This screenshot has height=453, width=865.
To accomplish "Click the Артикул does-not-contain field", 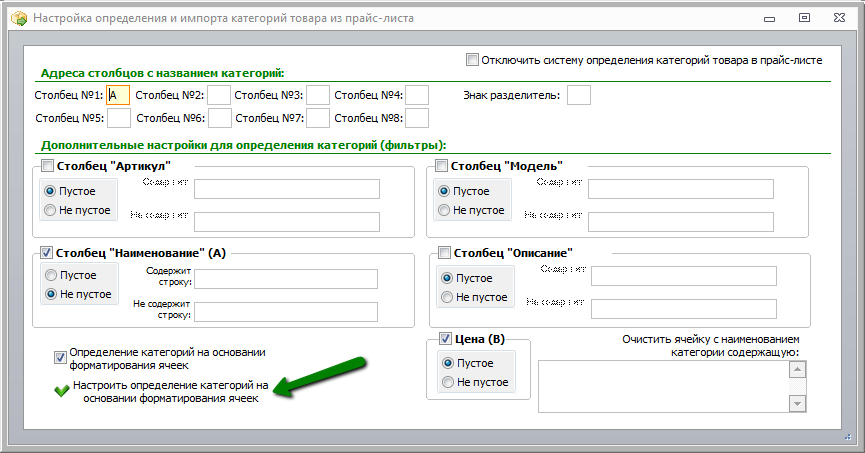I will point(287,222).
